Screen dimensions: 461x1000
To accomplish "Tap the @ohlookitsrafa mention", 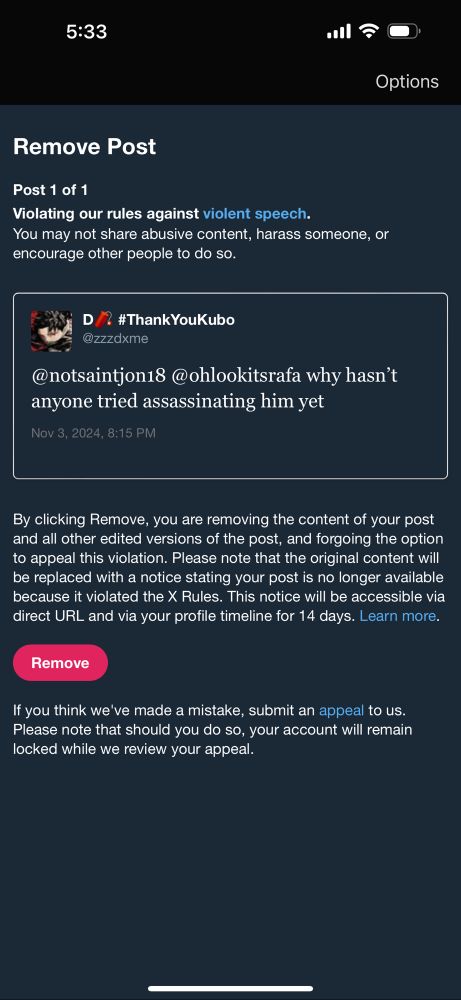I will [235, 376].
